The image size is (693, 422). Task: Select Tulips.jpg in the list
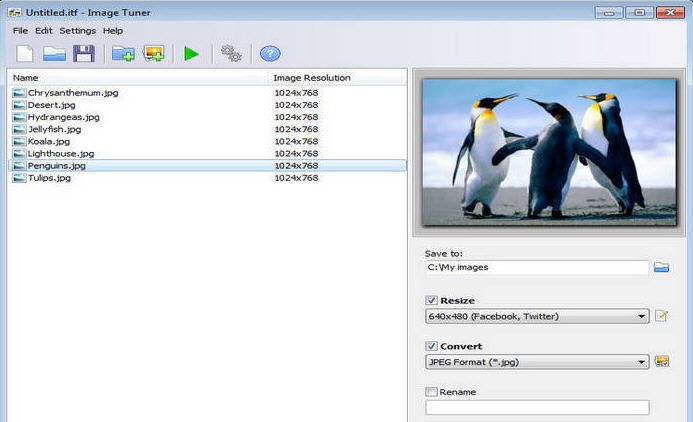pos(49,178)
